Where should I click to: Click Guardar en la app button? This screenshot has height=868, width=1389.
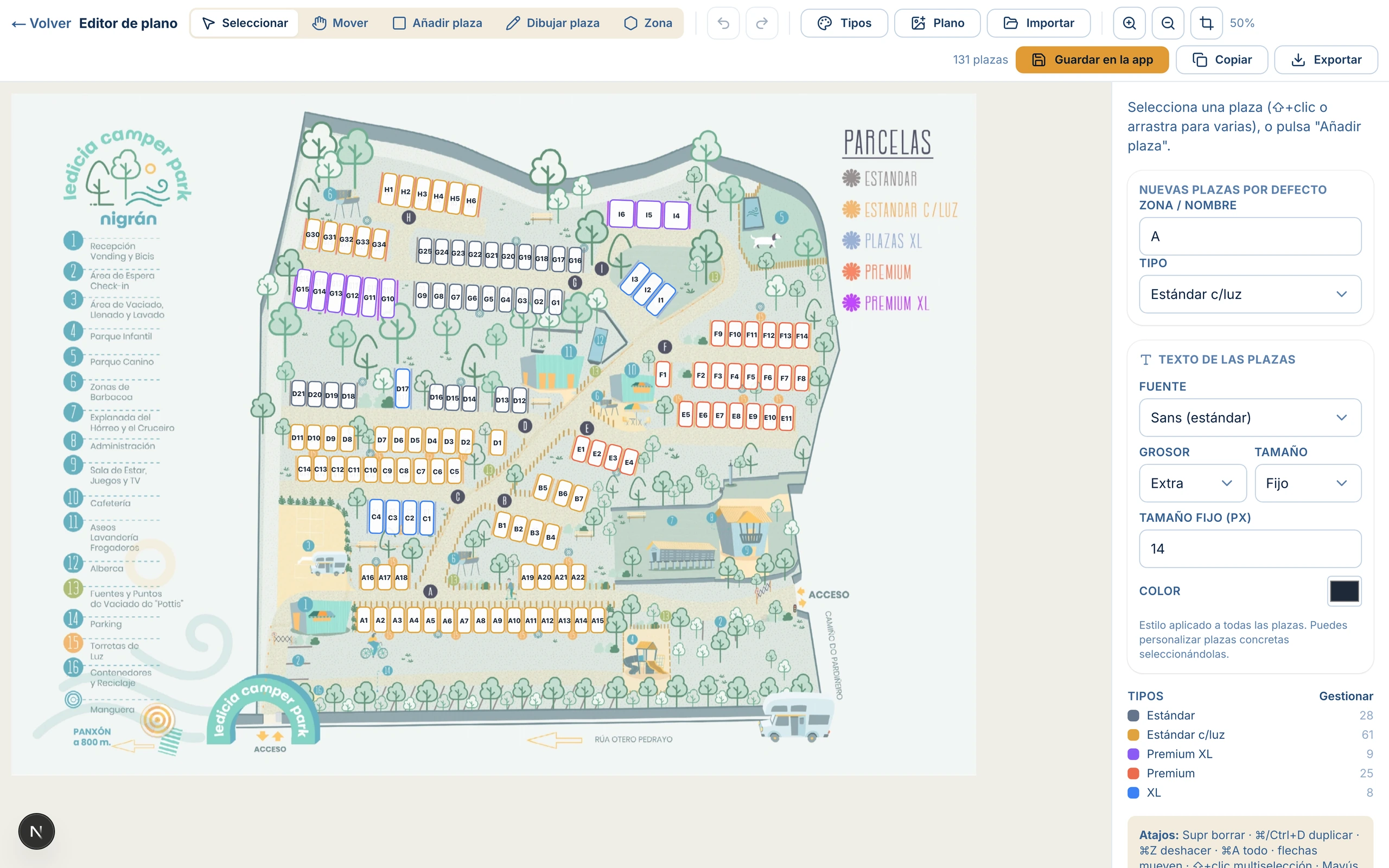coord(1092,60)
